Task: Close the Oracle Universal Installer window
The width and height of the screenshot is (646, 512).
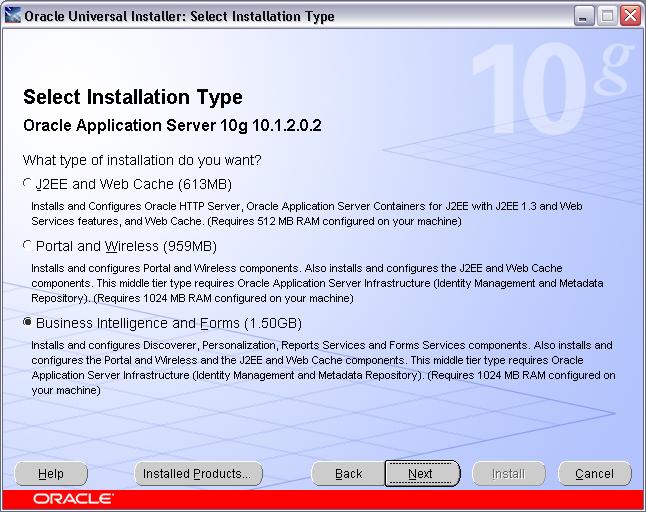Action: point(629,16)
